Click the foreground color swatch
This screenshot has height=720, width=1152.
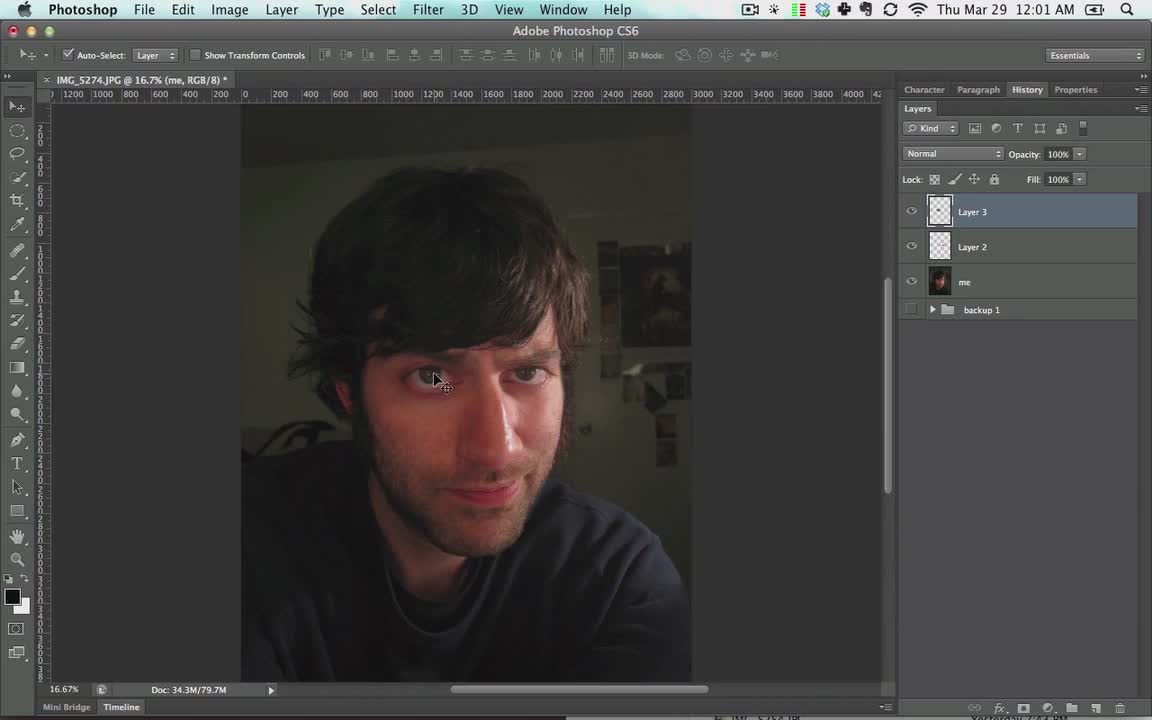tap(12, 597)
